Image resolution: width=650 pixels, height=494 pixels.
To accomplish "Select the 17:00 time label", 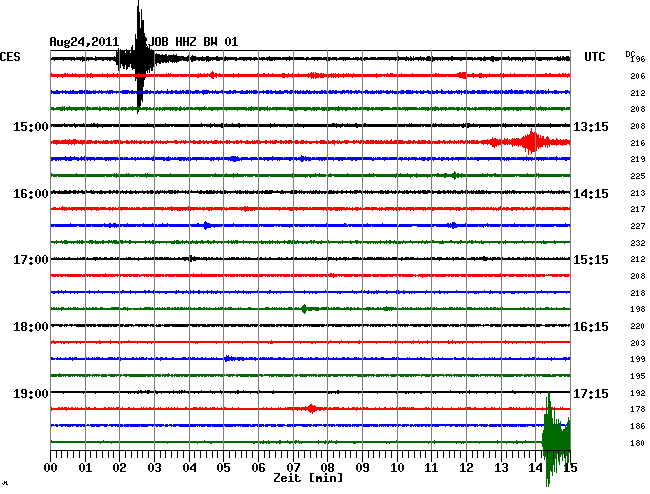I will (x=31, y=260).
